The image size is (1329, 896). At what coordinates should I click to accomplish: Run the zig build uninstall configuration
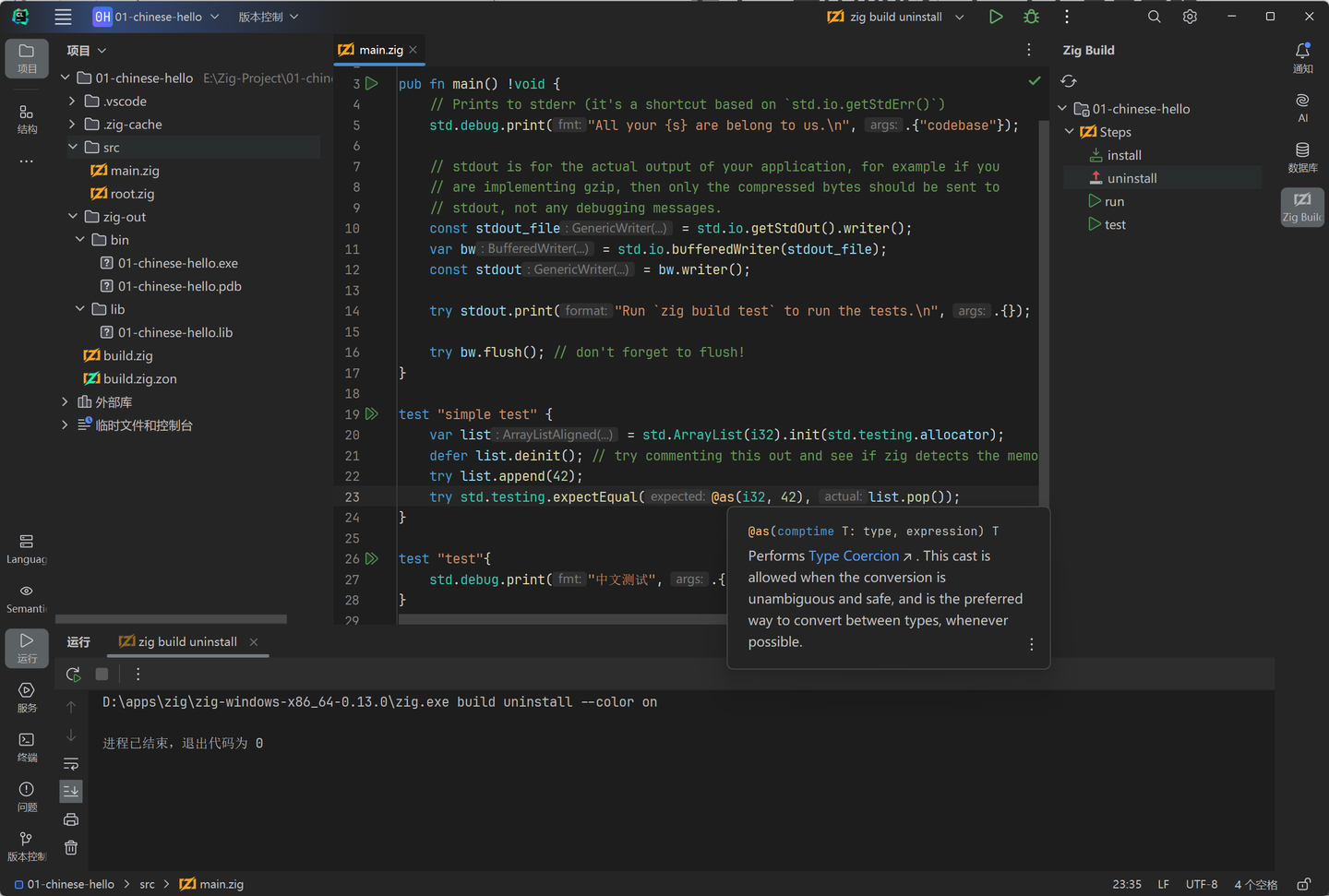pyautogui.click(x=996, y=17)
